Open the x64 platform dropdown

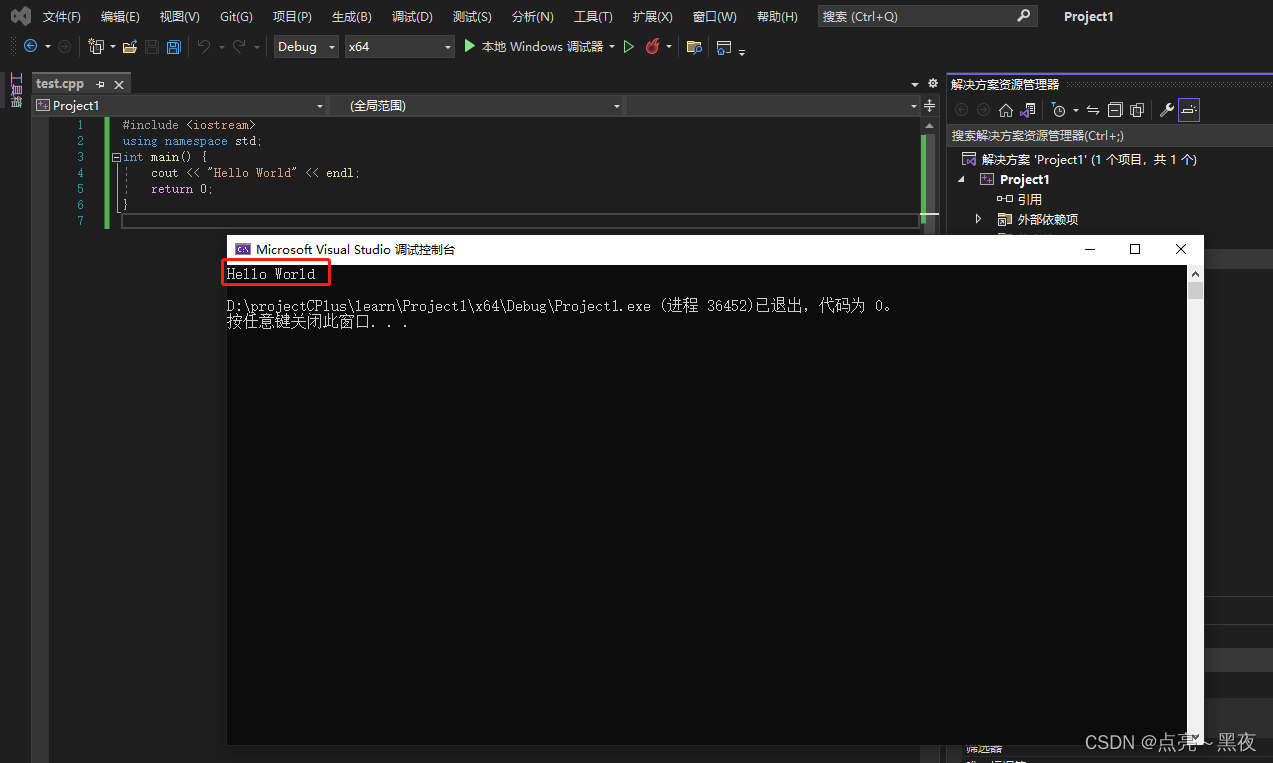click(399, 47)
